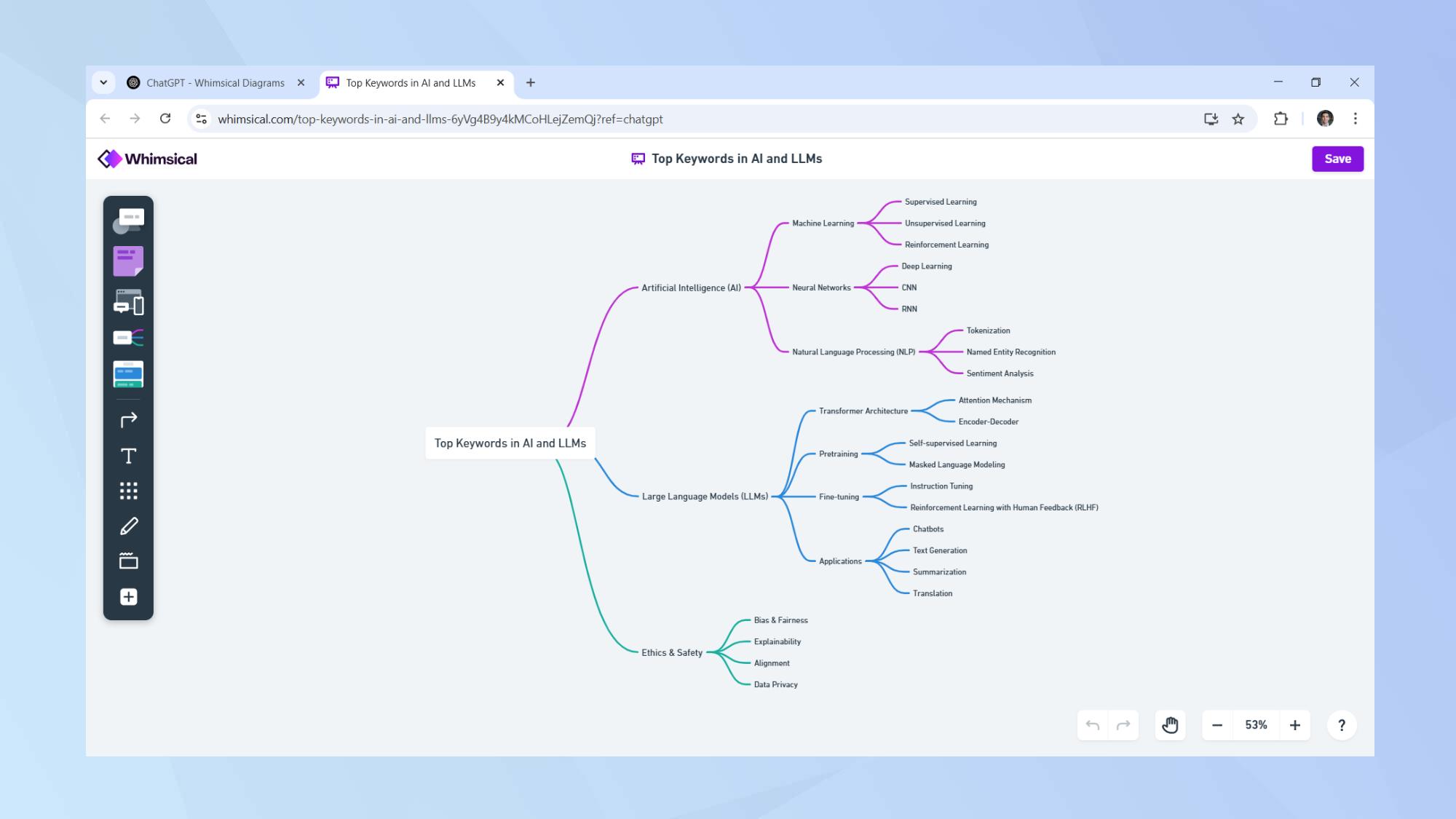The image size is (1456, 819).
Task: Switch to ChatGPT - Whimsical Diagrams tab
Action: pyautogui.click(x=215, y=83)
